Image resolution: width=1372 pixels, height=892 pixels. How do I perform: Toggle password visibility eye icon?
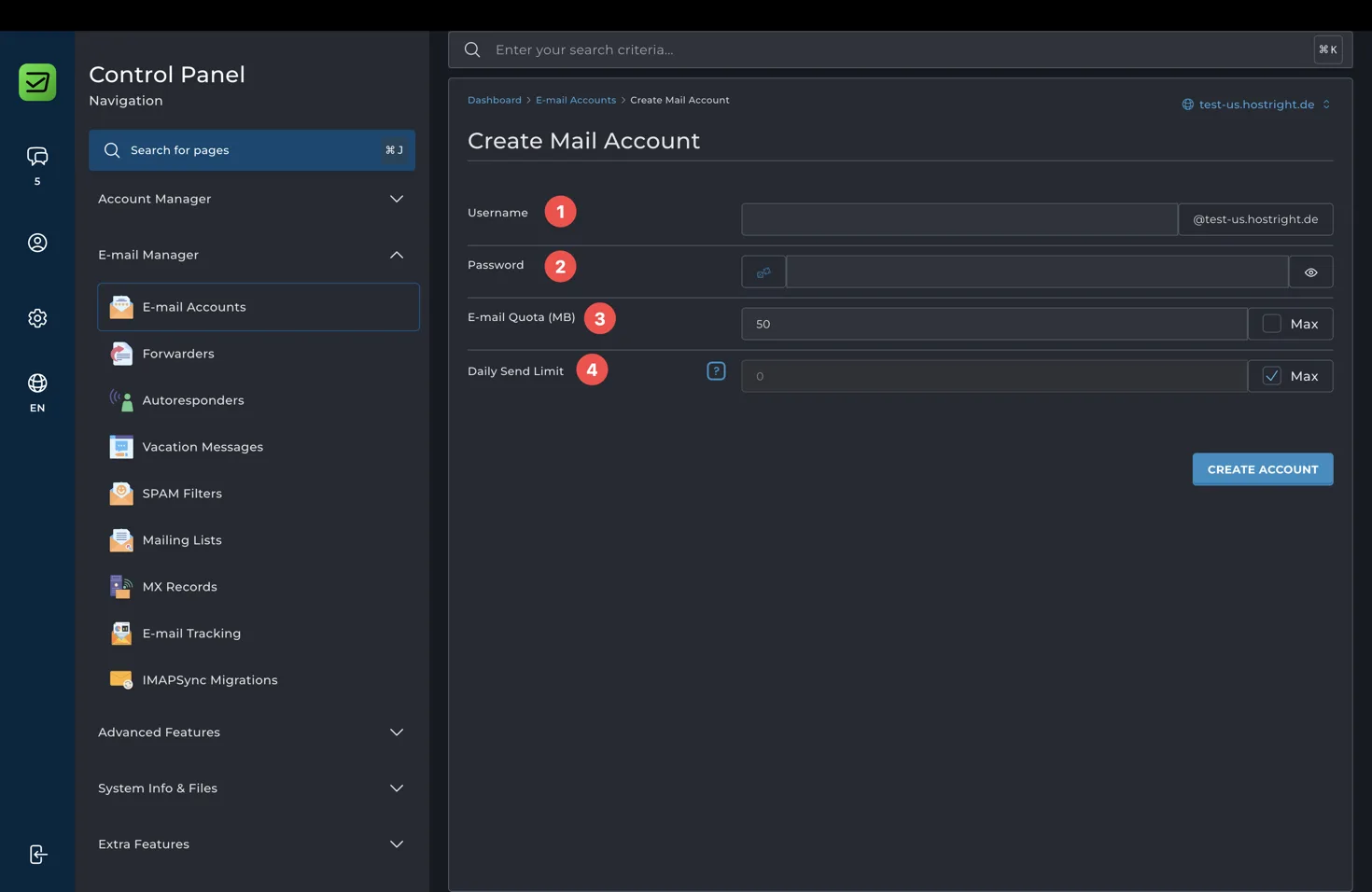(x=1311, y=272)
